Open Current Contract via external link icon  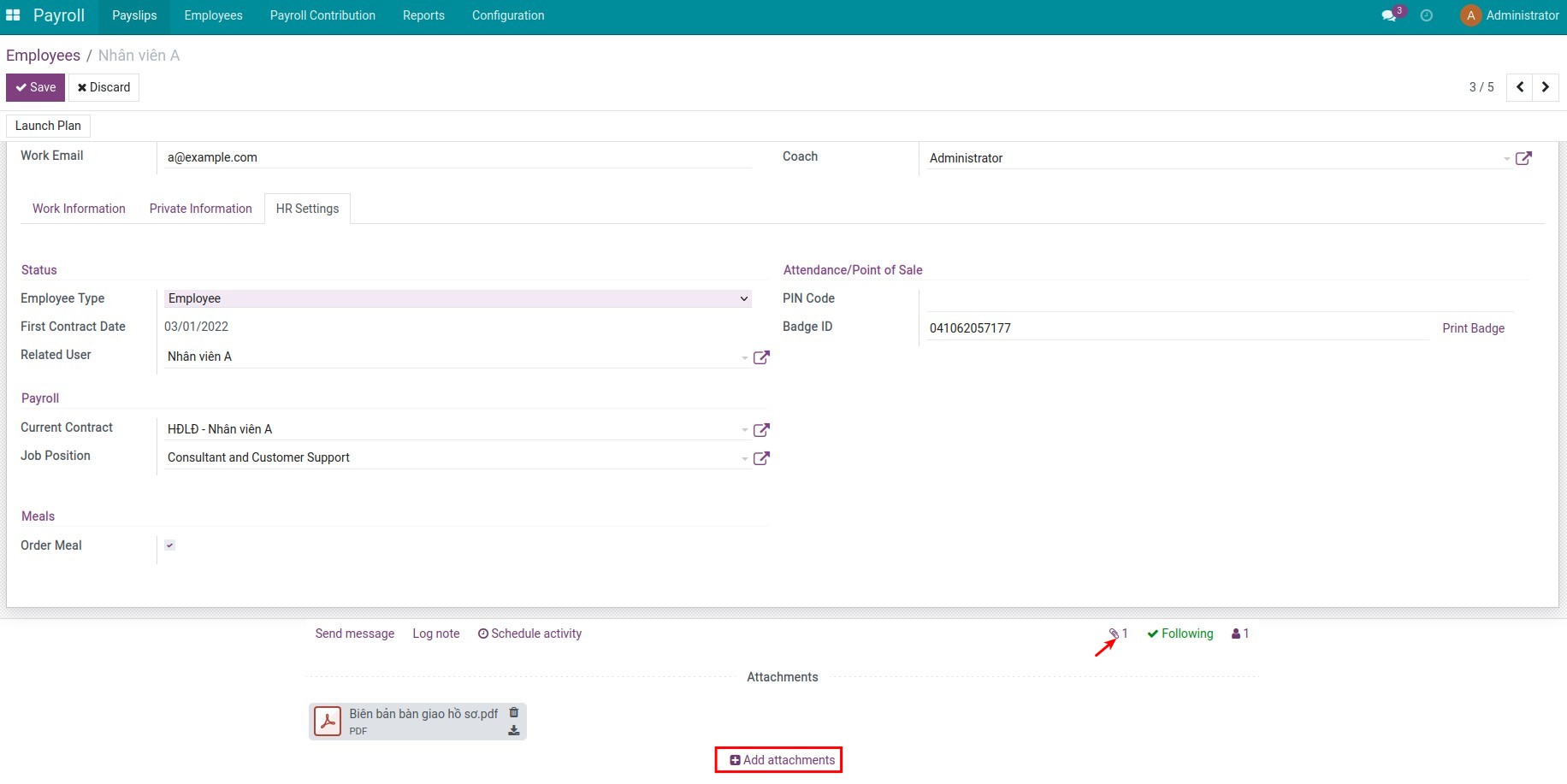point(761,430)
